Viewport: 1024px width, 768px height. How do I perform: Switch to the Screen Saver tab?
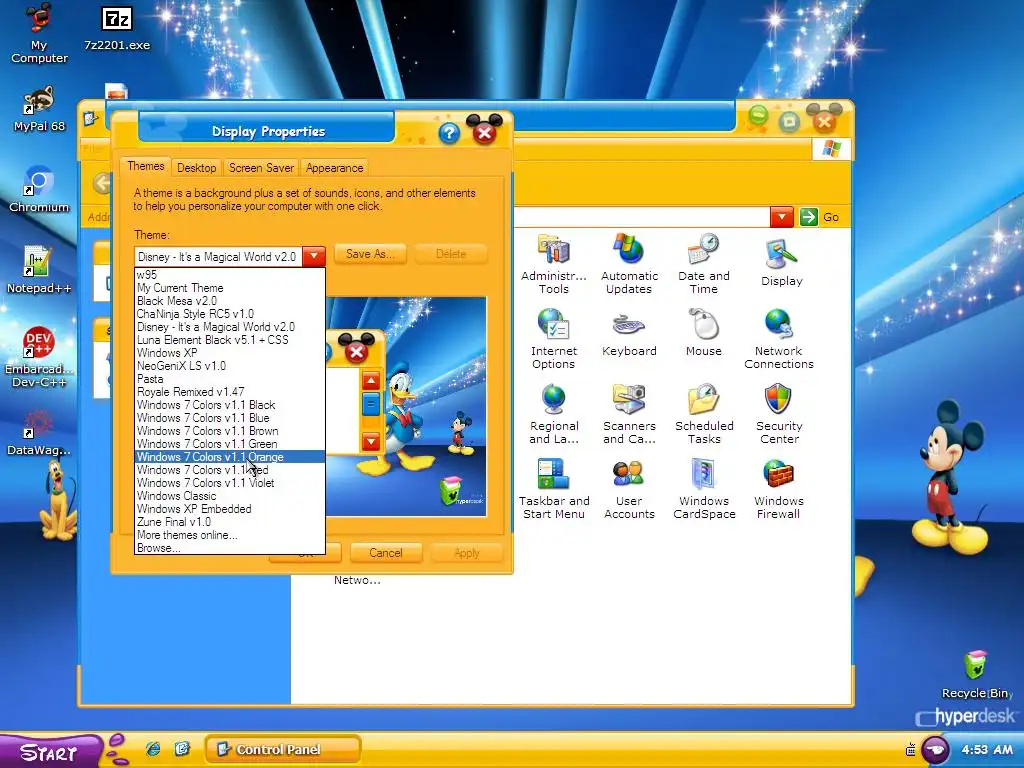click(261, 168)
